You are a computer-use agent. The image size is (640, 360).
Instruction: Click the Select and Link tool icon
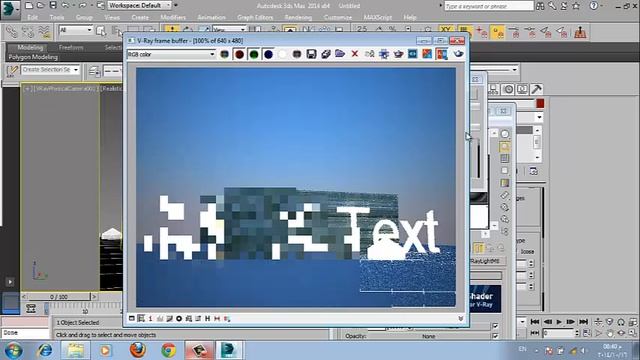click(x=11, y=31)
